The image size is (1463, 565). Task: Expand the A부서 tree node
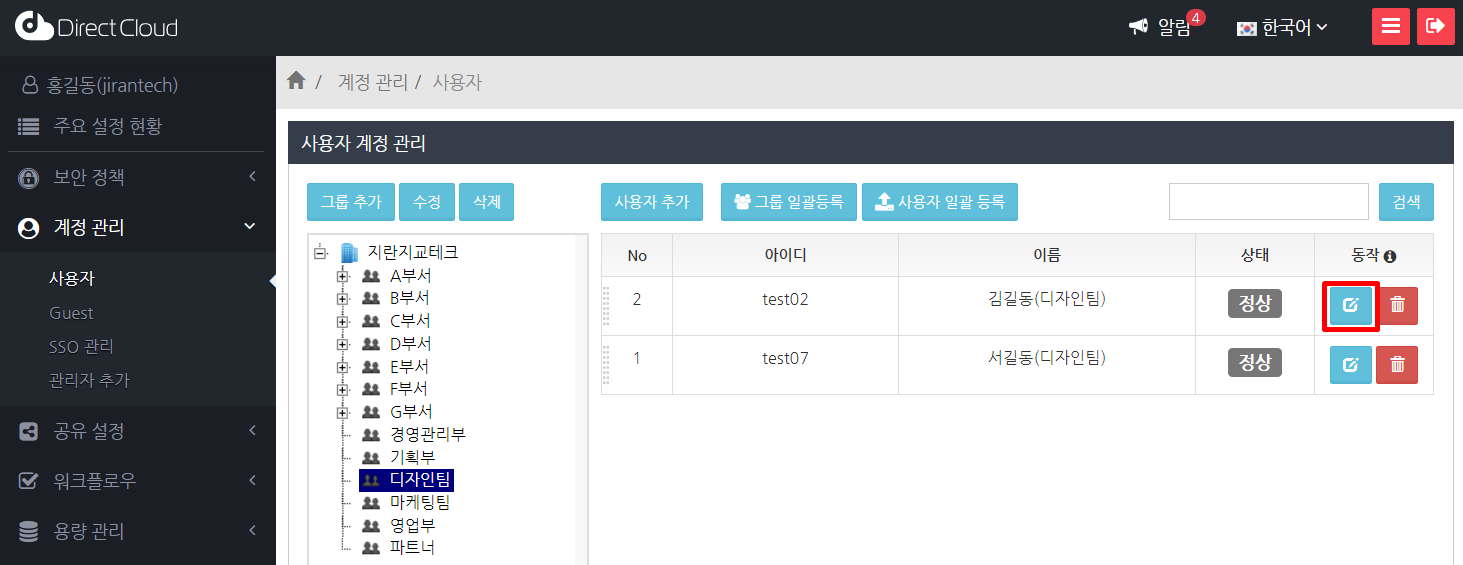(x=343, y=276)
